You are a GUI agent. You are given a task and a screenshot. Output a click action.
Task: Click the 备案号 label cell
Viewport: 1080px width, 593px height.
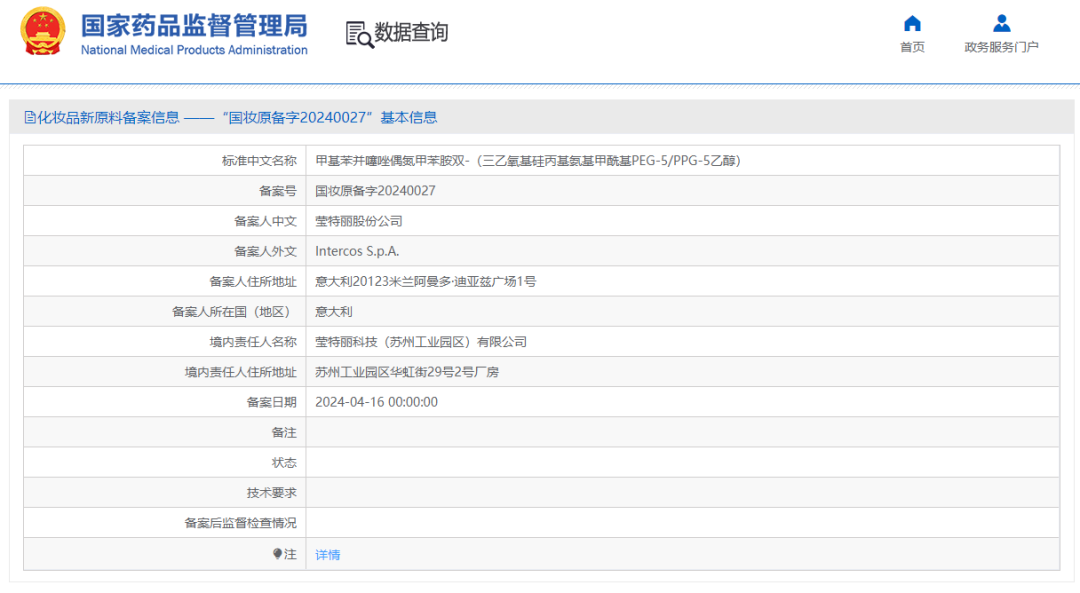tap(165, 191)
